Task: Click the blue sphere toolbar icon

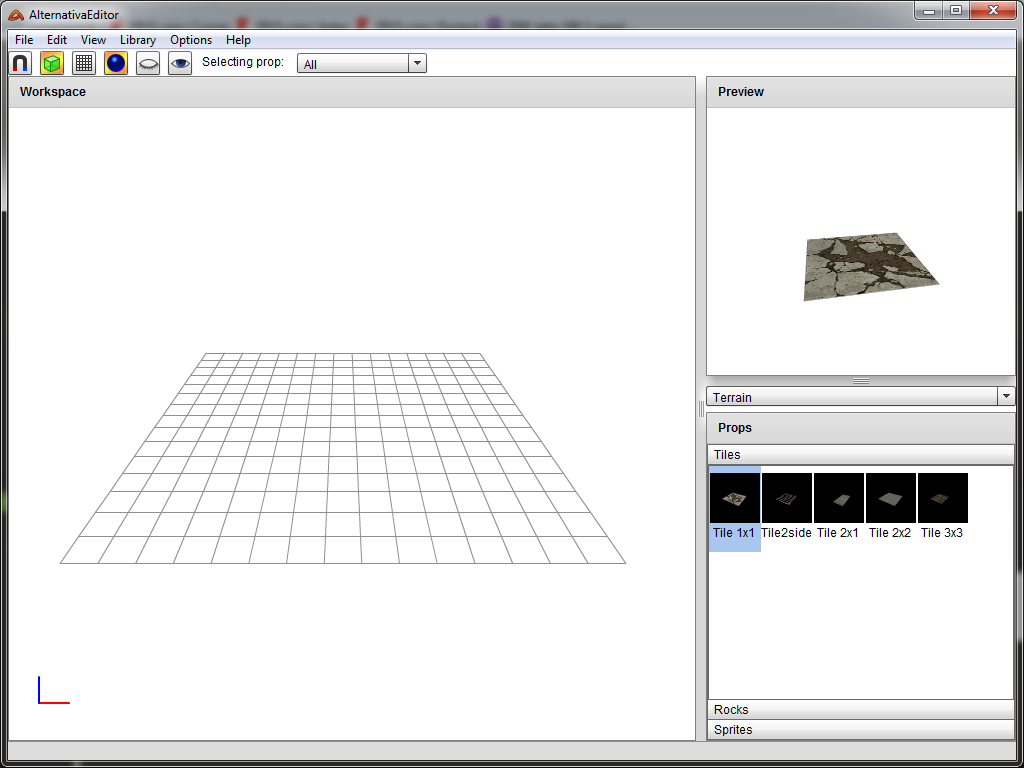Action: [x=116, y=63]
